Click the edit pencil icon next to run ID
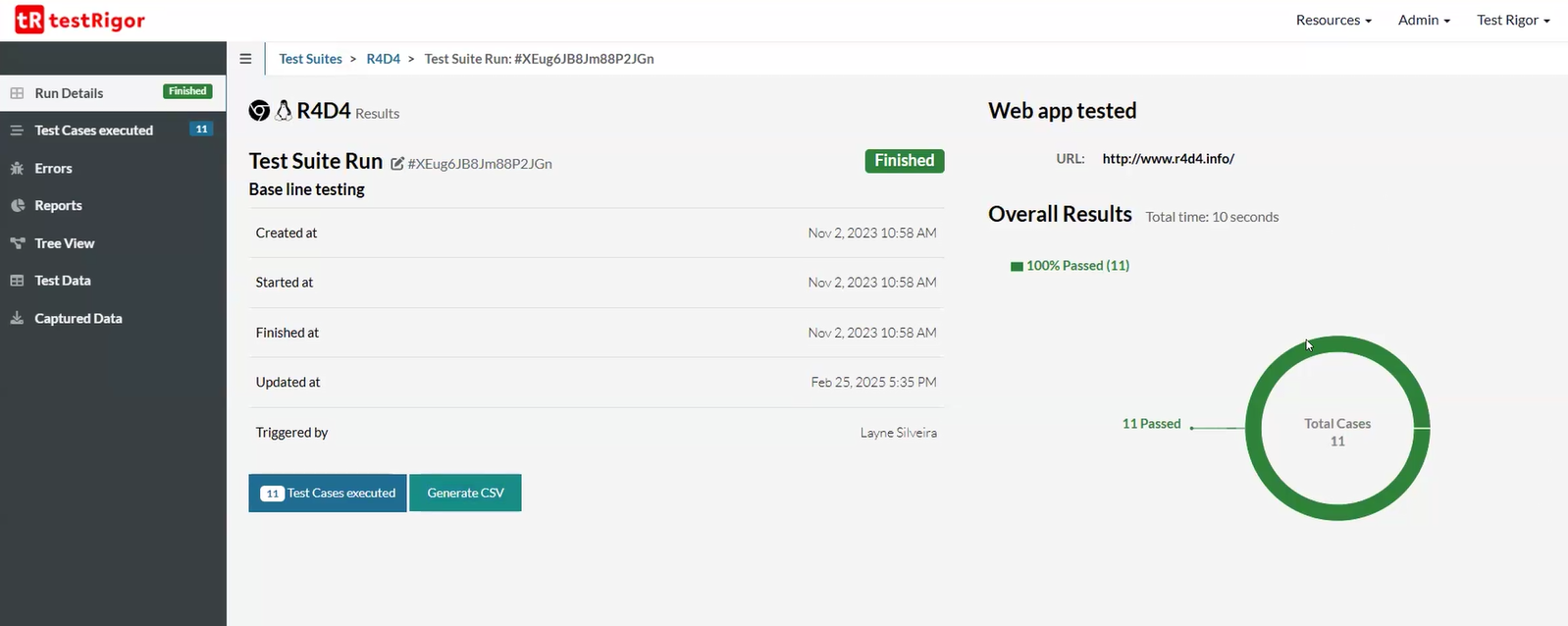Screen dimensions: 1568x626 [397, 164]
